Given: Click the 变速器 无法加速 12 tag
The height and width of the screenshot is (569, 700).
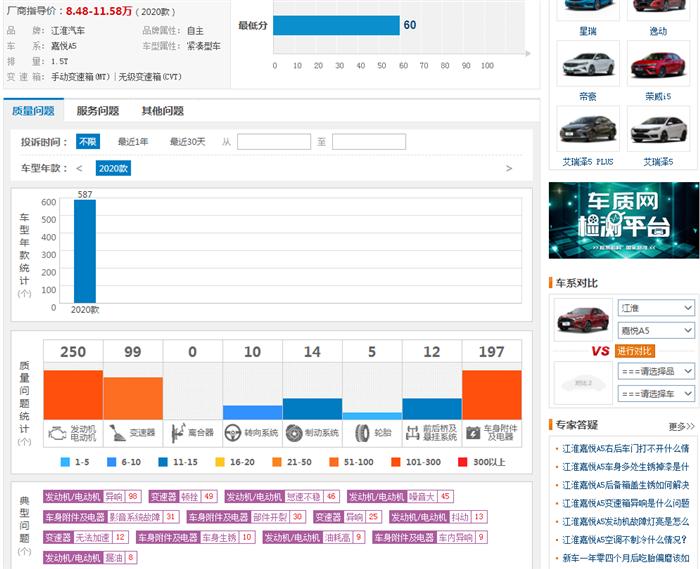Looking at the screenshot, I should click(86, 537).
